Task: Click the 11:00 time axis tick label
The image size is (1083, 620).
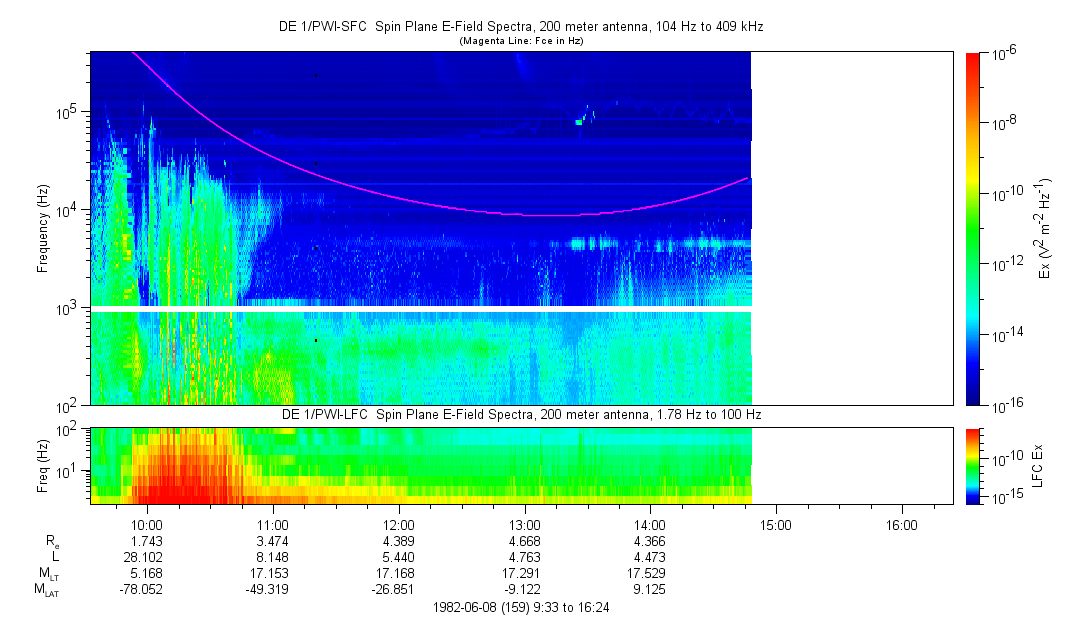Action: click(273, 525)
